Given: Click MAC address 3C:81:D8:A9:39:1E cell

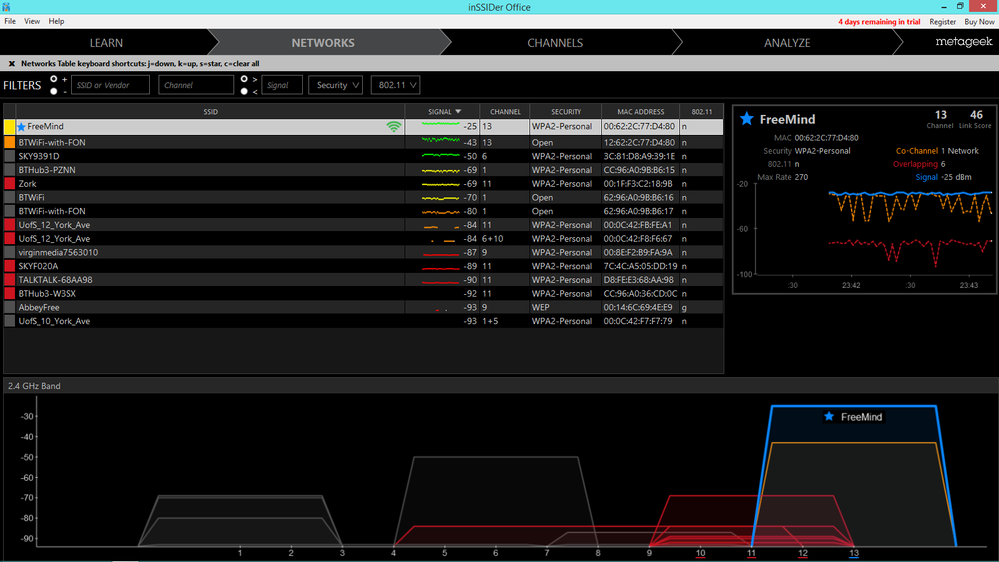Looking at the screenshot, I should click(639, 156).
